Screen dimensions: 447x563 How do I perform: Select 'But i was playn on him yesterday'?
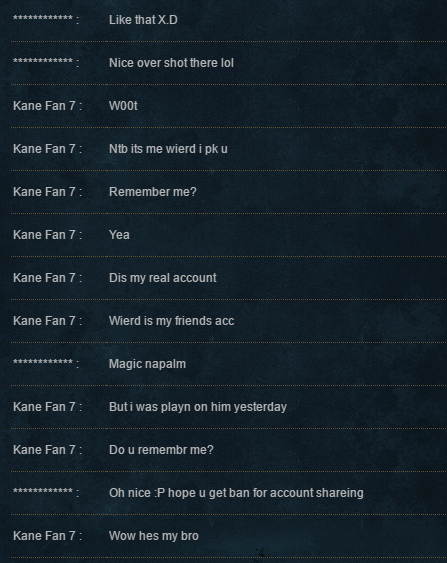198,407
